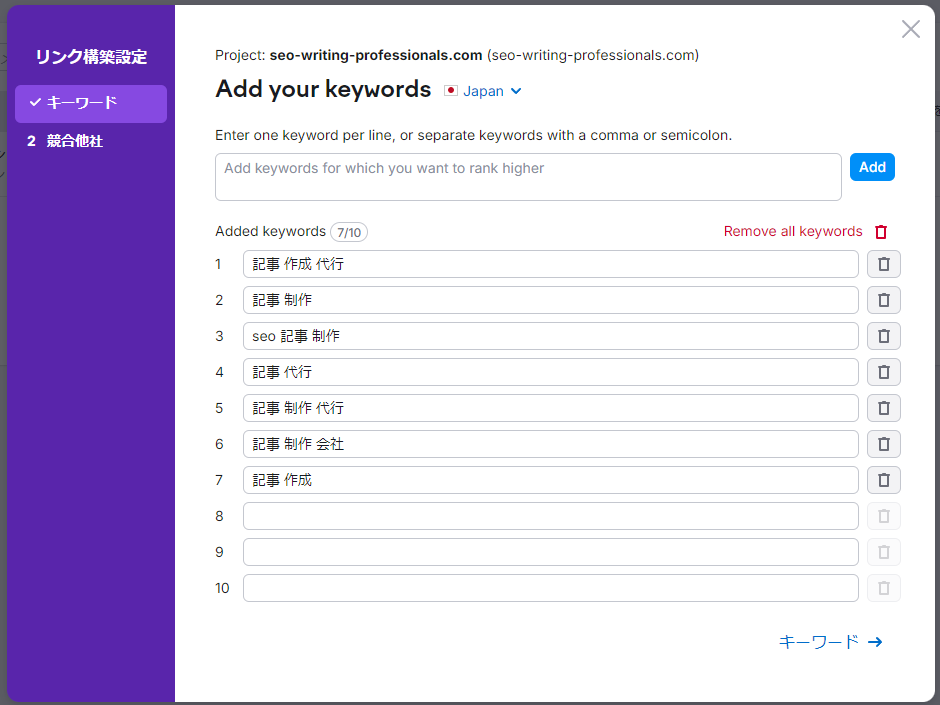Delete the keyword 記事 作成

click(x=883, y=480)
